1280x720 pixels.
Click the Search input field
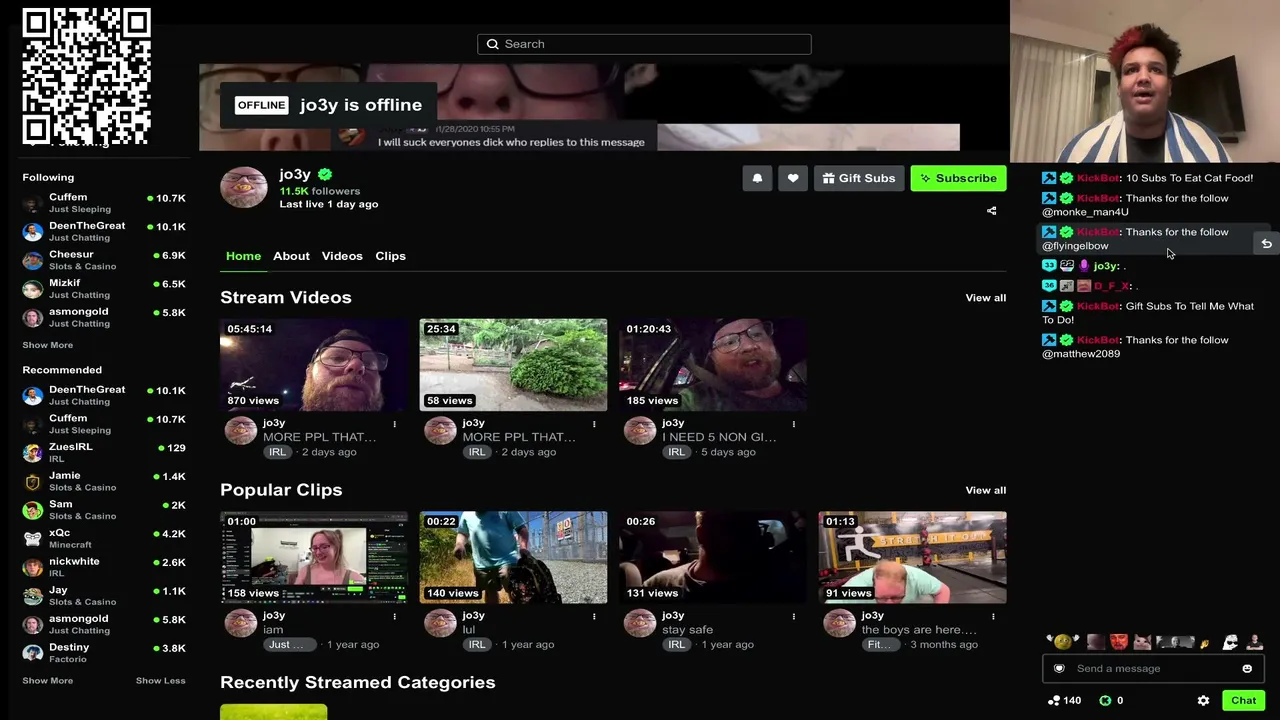click(x=644, y=44)
